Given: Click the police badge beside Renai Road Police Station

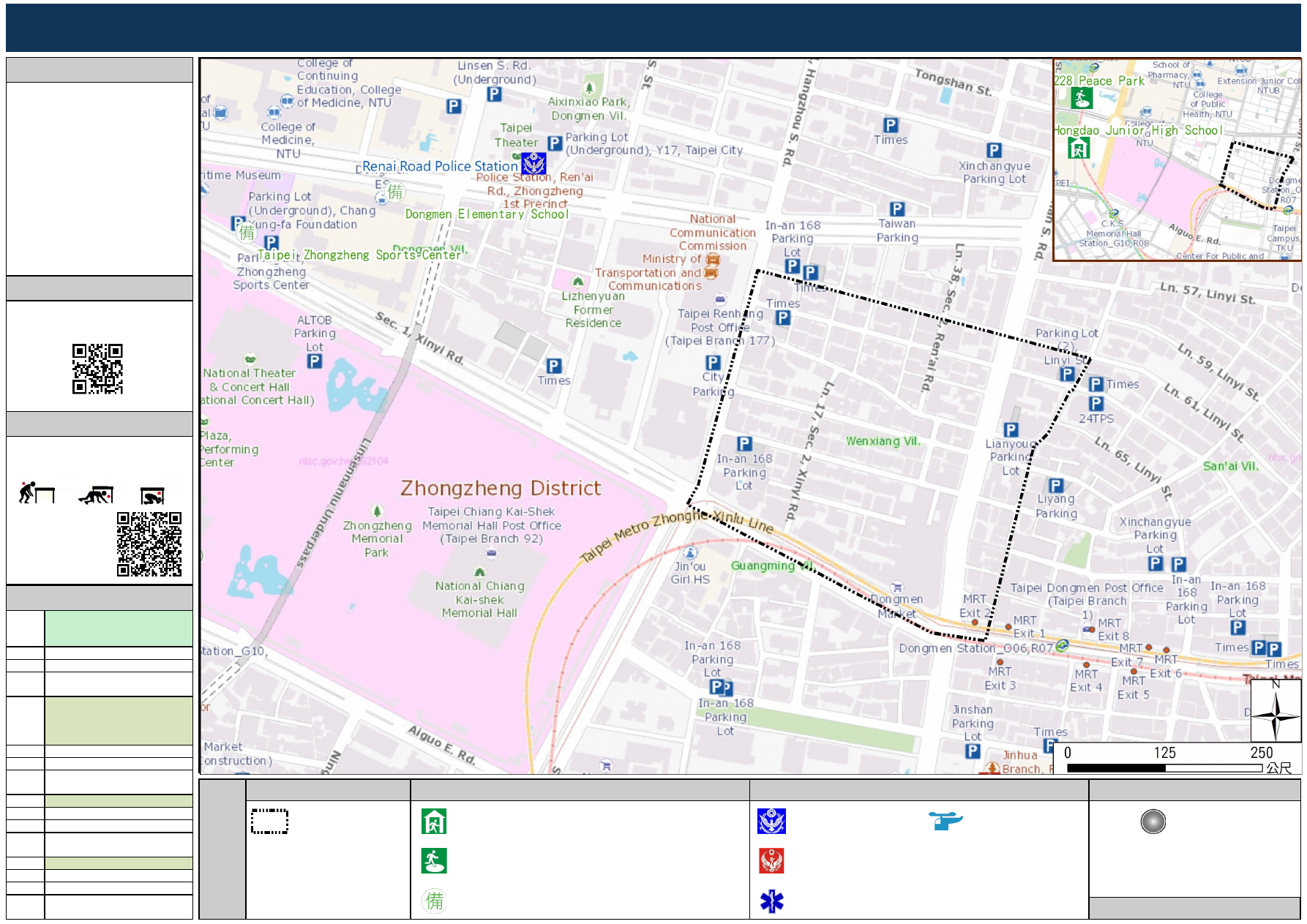Looking at the screenshot, I should pyautogui.click(x=533, y=164).
